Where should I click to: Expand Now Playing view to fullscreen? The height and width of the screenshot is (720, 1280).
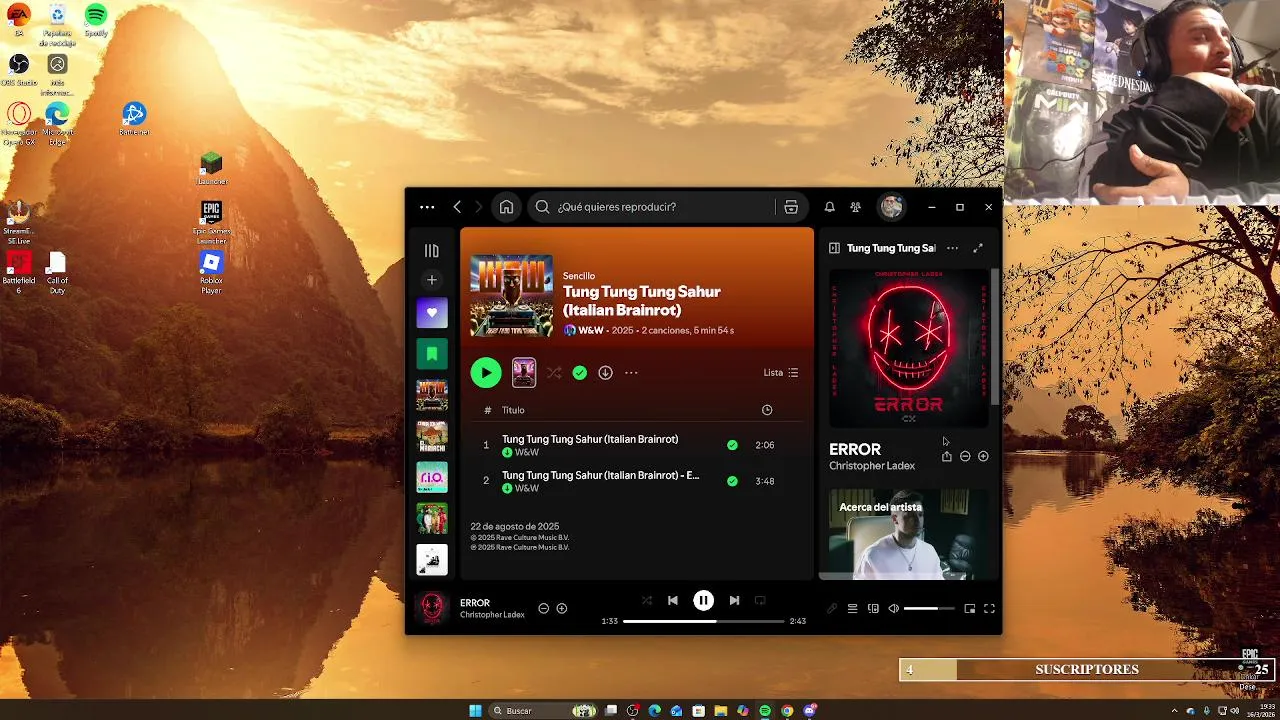pyautogui.click(x=978, y=248)
